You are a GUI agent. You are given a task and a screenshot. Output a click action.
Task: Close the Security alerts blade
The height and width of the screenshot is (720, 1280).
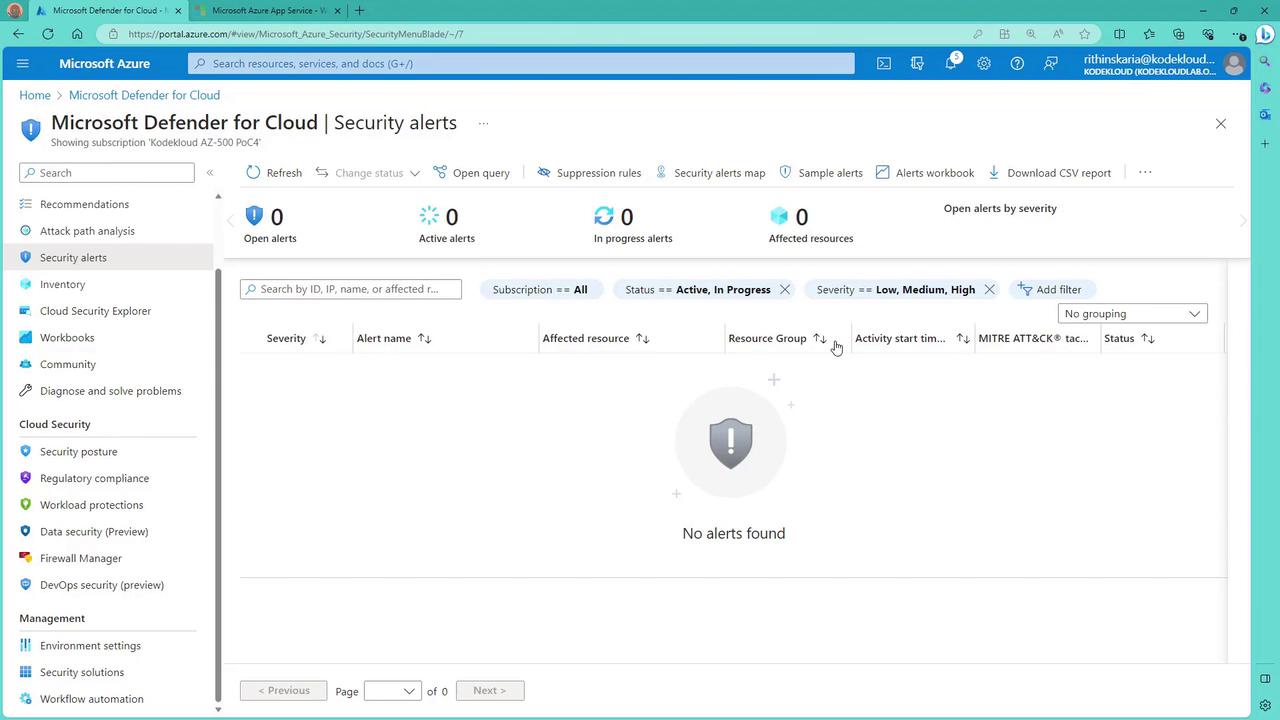point(1220,123)
